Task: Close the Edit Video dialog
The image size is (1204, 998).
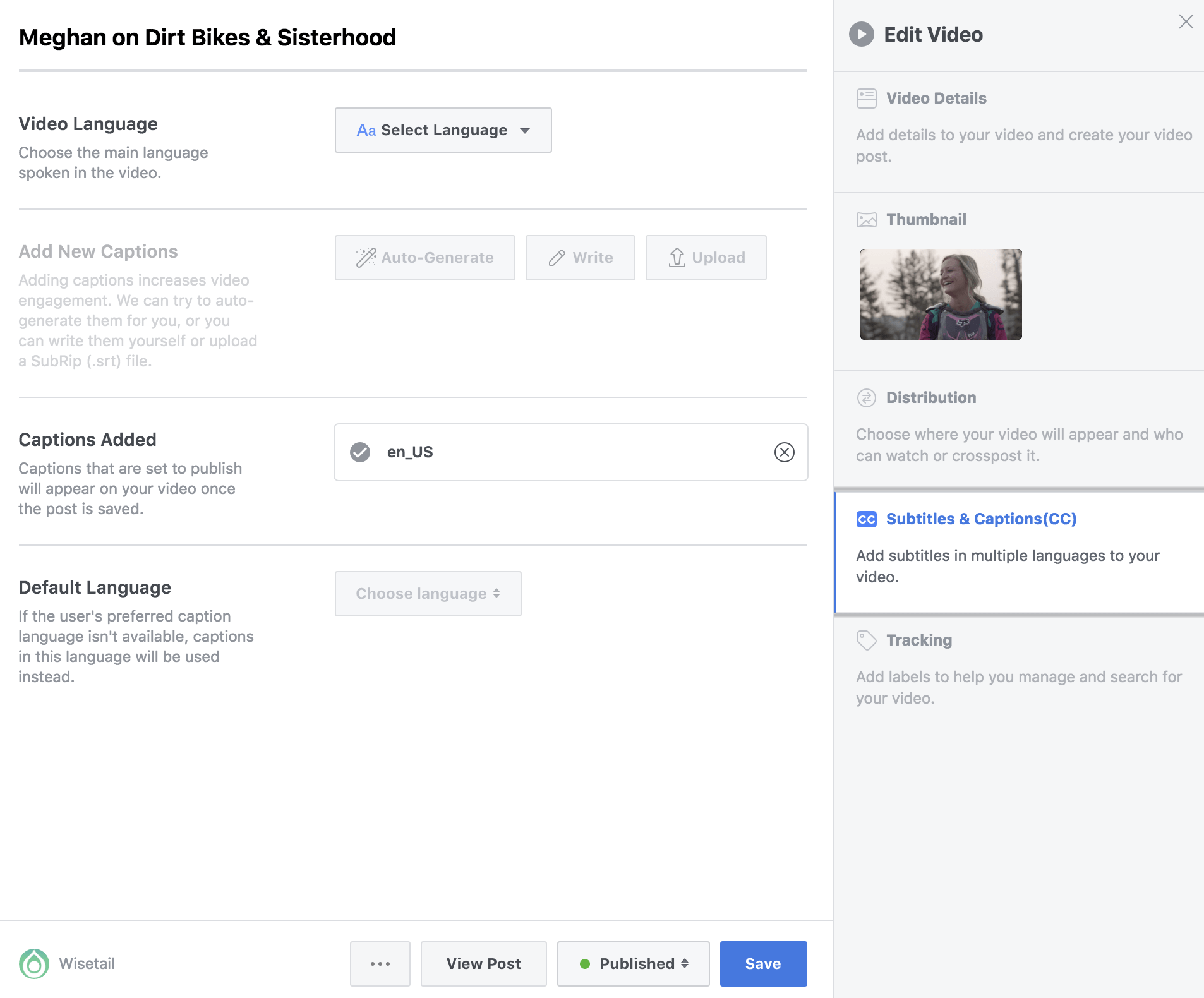Action: click(x=1186, y=22)
